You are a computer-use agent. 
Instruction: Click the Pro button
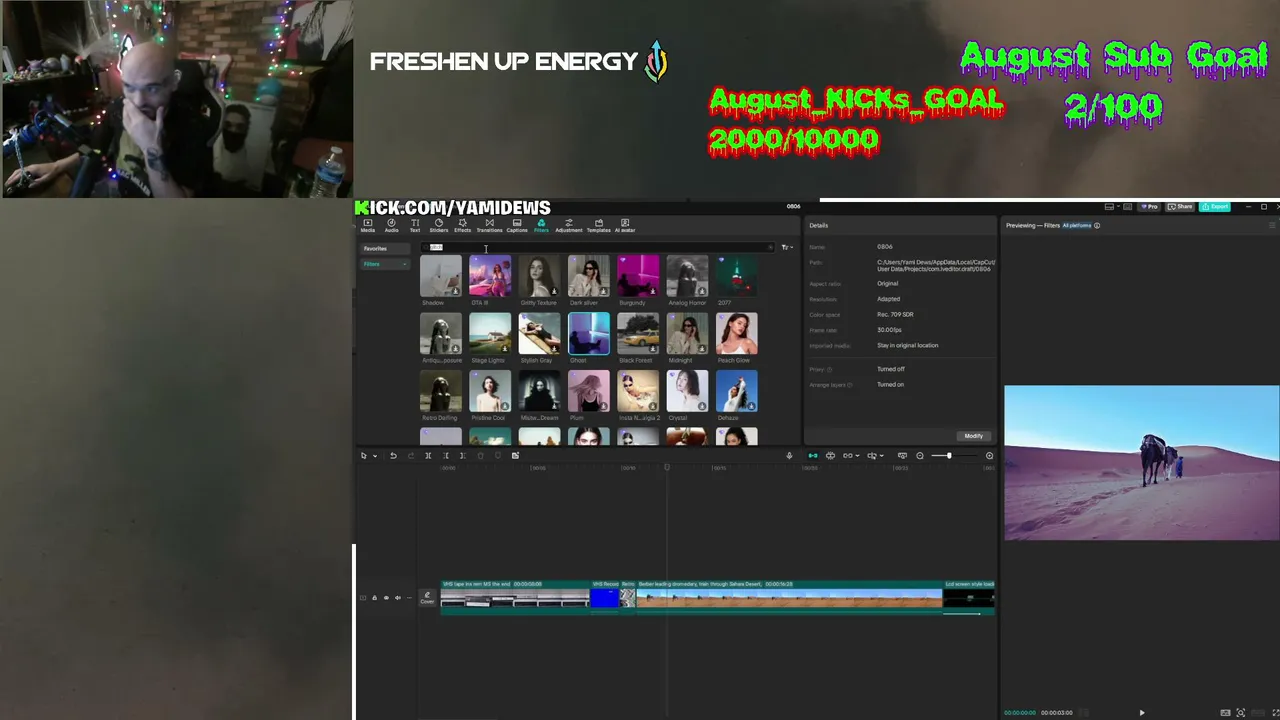1150,207
